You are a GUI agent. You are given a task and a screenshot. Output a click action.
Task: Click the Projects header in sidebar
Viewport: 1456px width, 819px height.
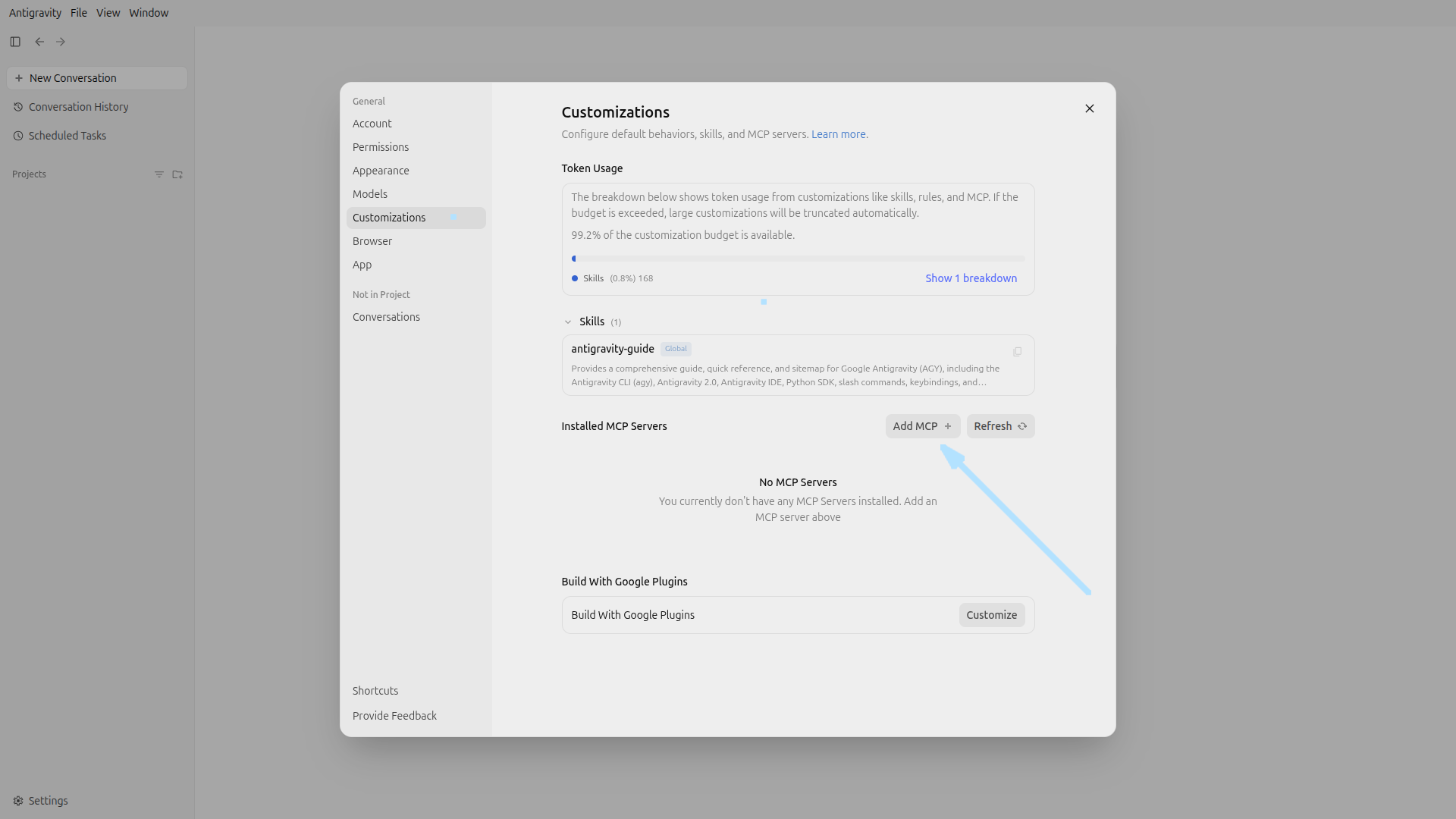(x=29, y=174)
